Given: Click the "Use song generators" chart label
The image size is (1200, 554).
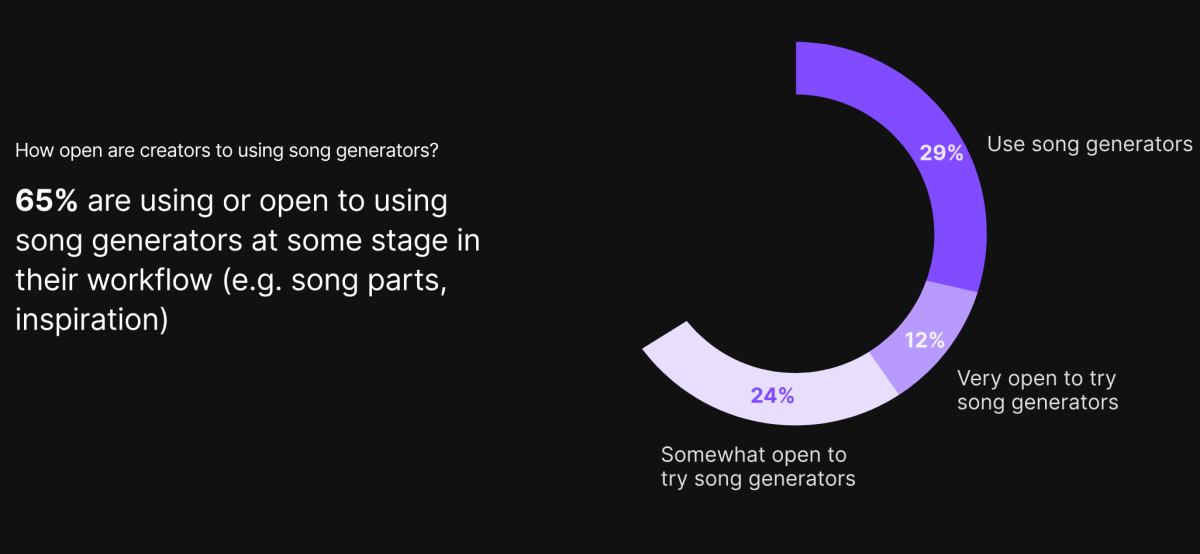Looking at the screenshot, I should (x=1090, y=145).
